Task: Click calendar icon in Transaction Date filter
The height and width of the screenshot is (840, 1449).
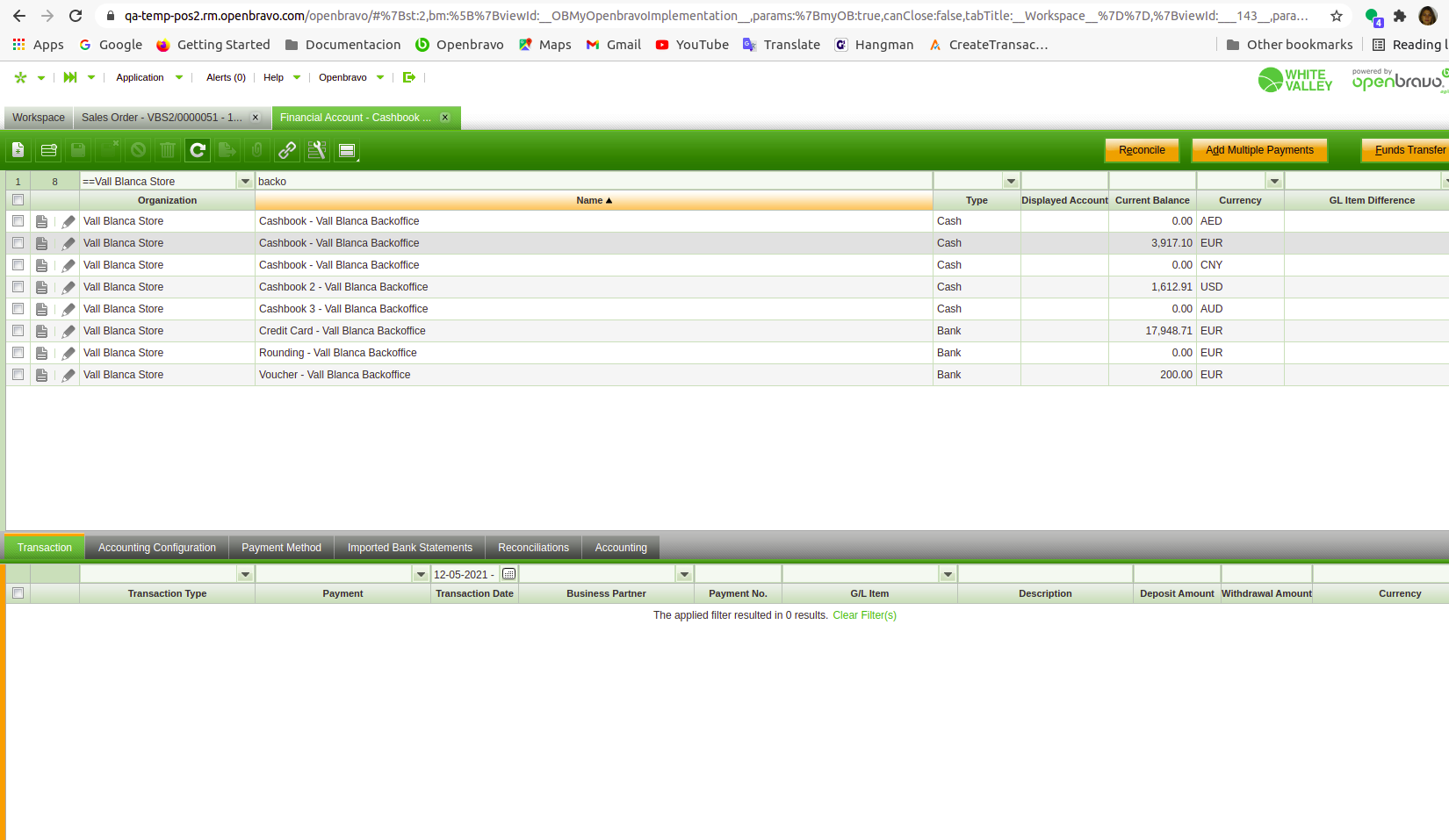Action: (x=508, y=574)
